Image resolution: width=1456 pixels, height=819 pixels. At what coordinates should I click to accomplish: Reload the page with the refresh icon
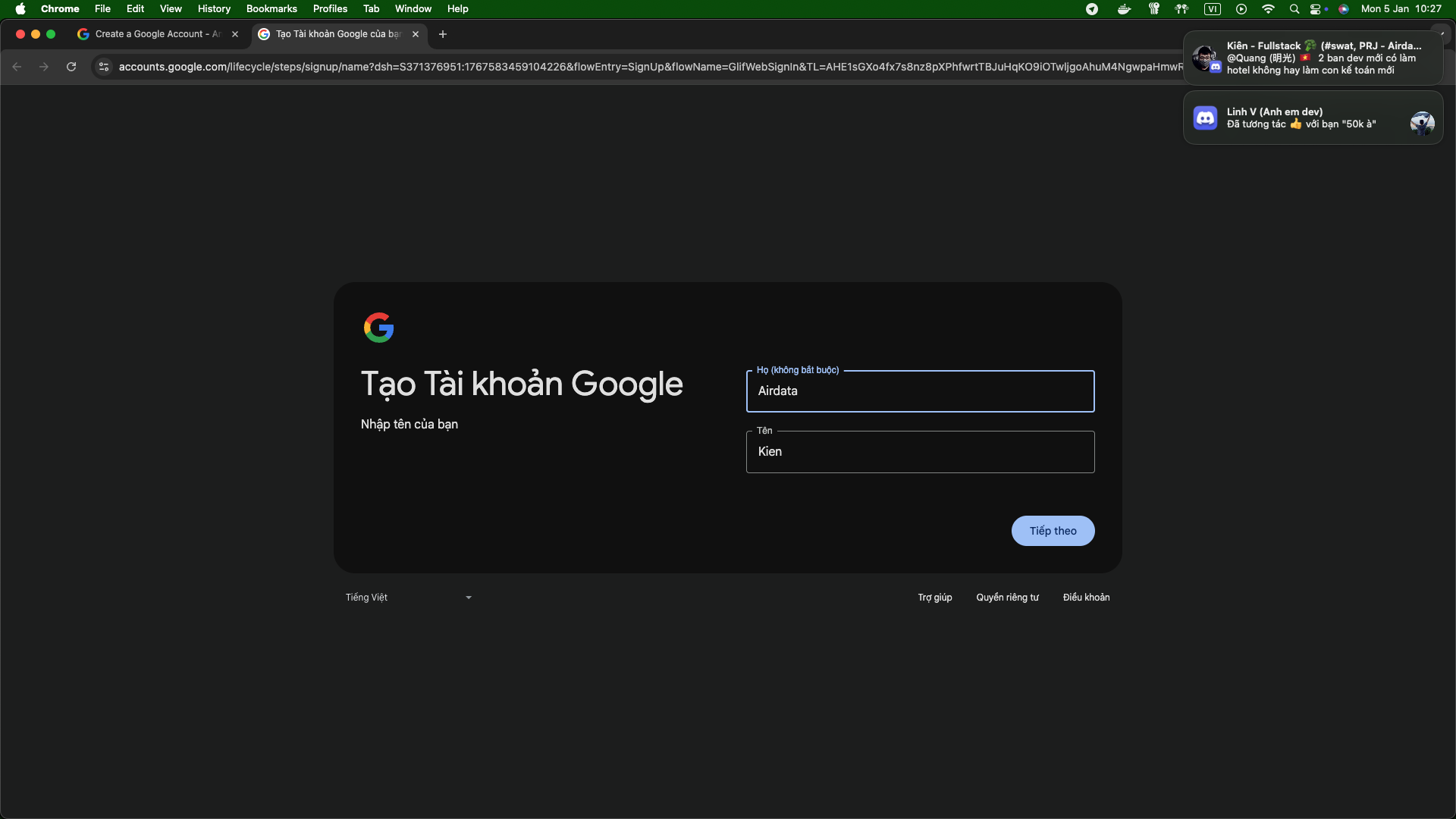coord(71,67)
